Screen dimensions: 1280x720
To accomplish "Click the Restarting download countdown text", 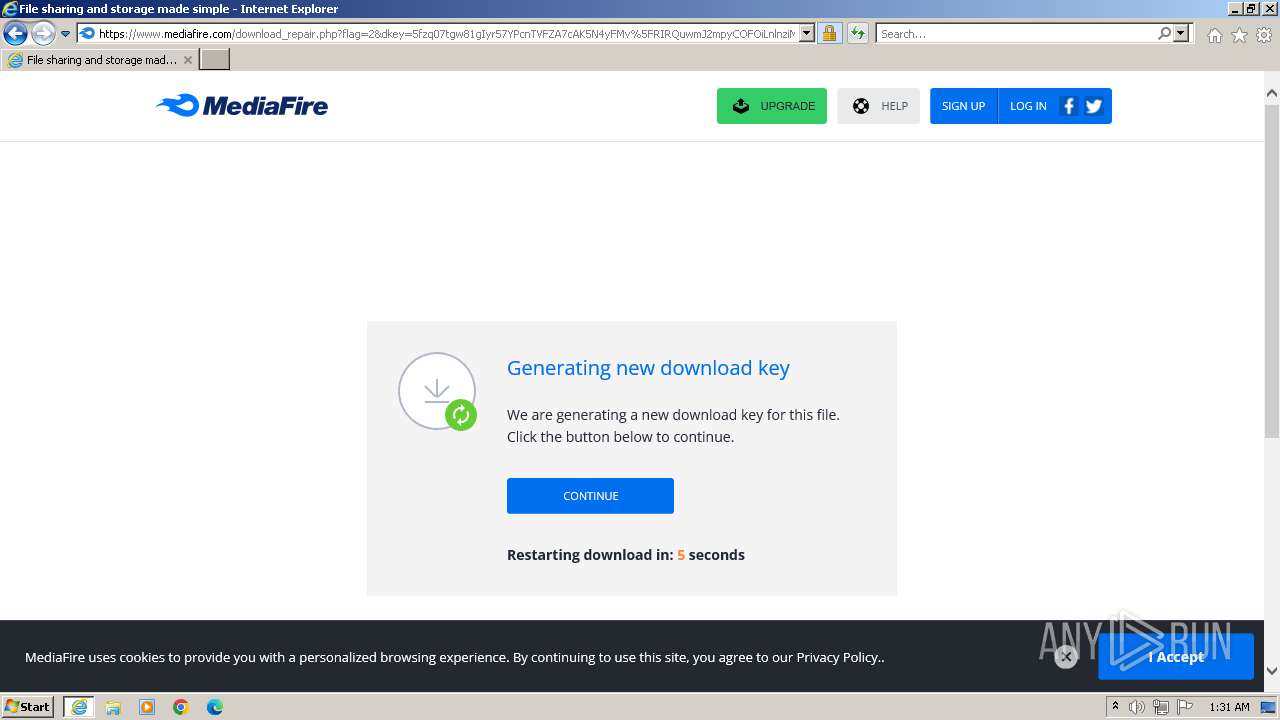I will click(626, 555).
